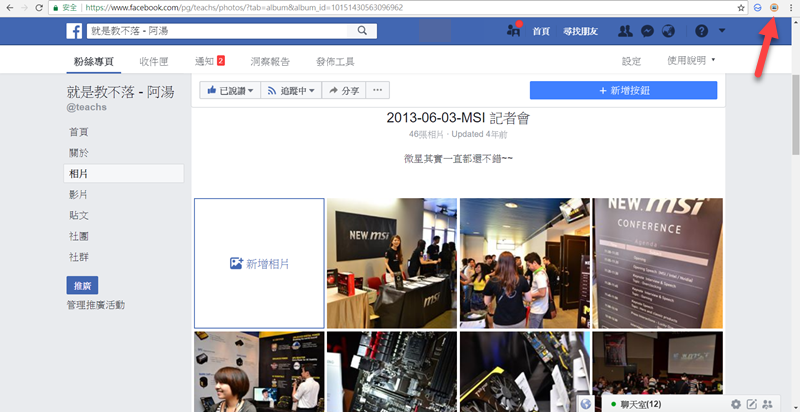The height and width of the screenshot is (412, 800).
Task: Click the address bar URL
Action: [x=244, y=8]
